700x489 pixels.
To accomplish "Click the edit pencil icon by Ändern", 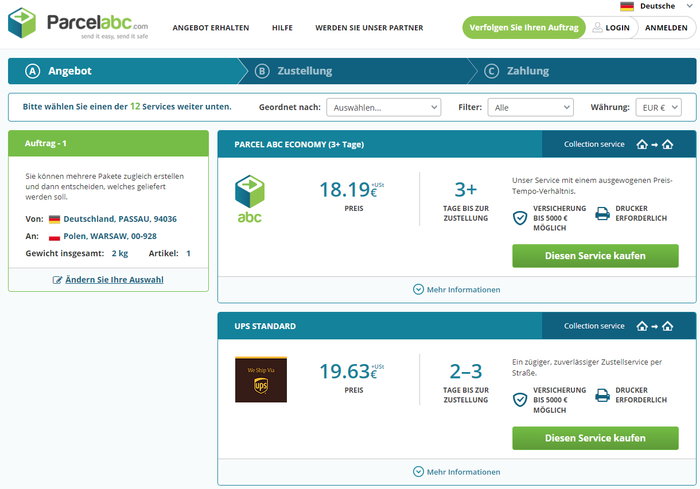I will coord(57,280).
